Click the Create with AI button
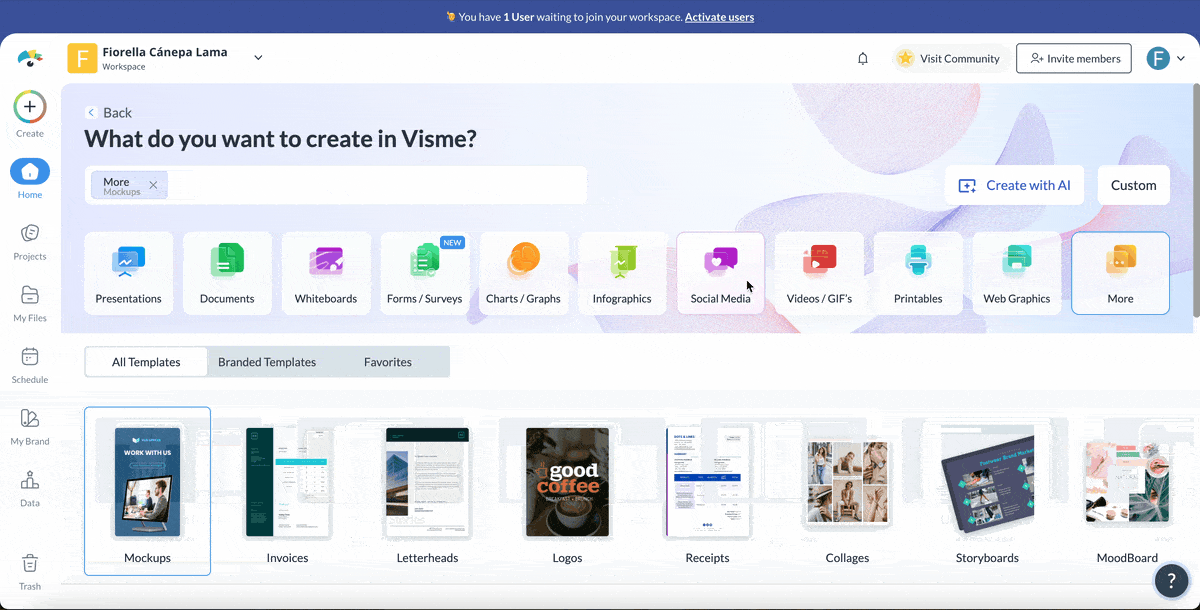This screenshot has height=610, width=1200. click(x=1014, y=185)
